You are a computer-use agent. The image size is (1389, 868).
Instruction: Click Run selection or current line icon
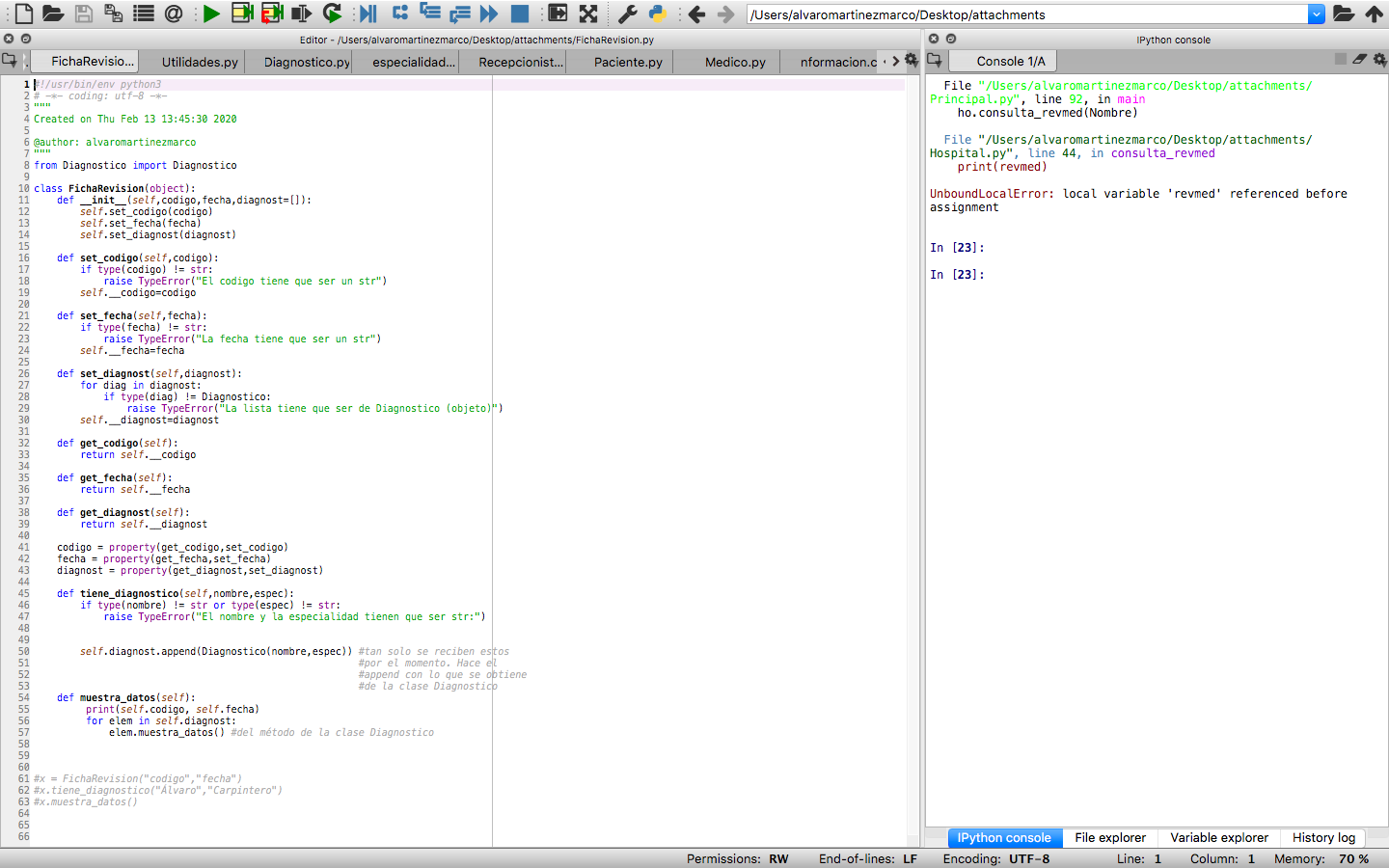coord(302,14)
